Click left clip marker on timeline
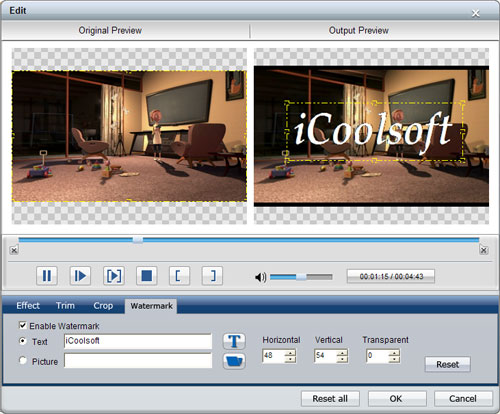The image size is (500, 414). [14, 250]
